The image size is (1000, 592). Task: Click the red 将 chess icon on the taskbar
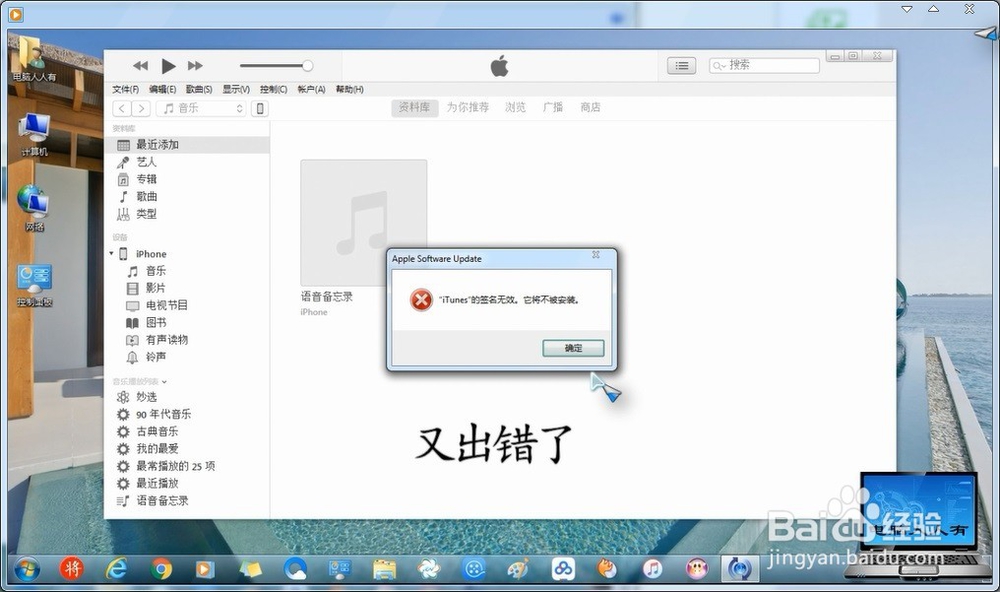(71, 568)
